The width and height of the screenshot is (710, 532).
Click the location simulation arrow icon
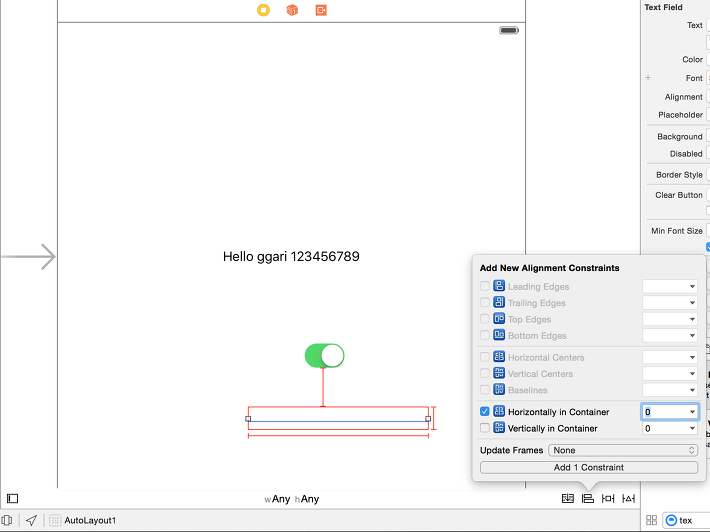click(31, 520)
